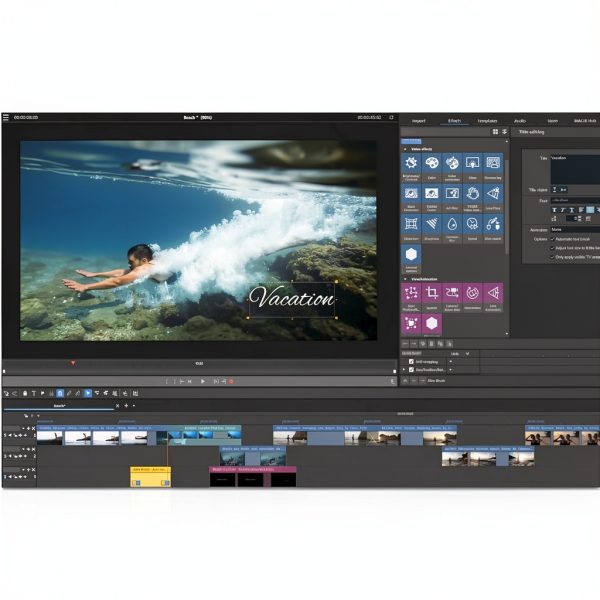
Task: Toggle italic text formatting
Action: point(563,210)
